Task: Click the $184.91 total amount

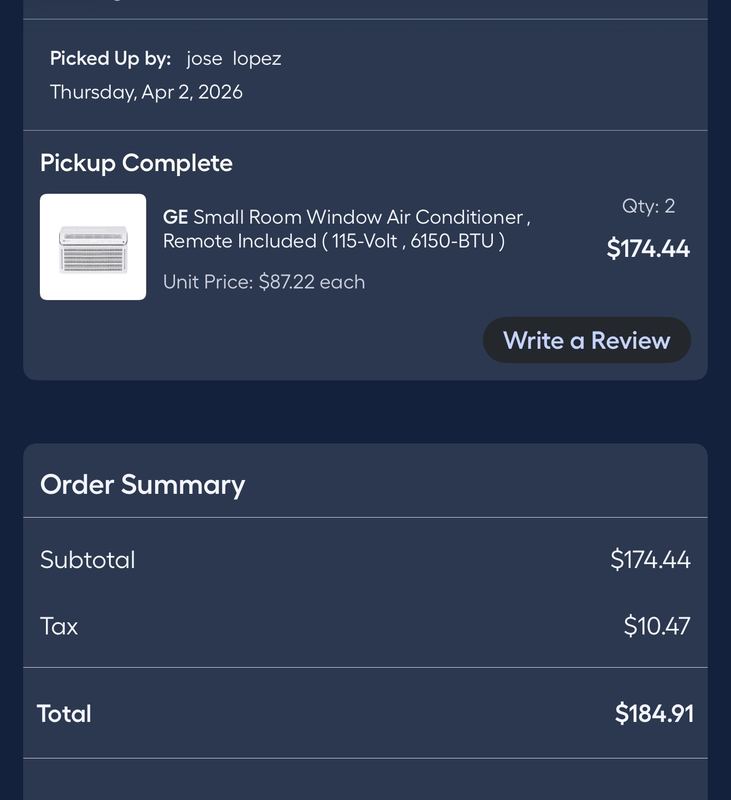Action: point(654,713)
